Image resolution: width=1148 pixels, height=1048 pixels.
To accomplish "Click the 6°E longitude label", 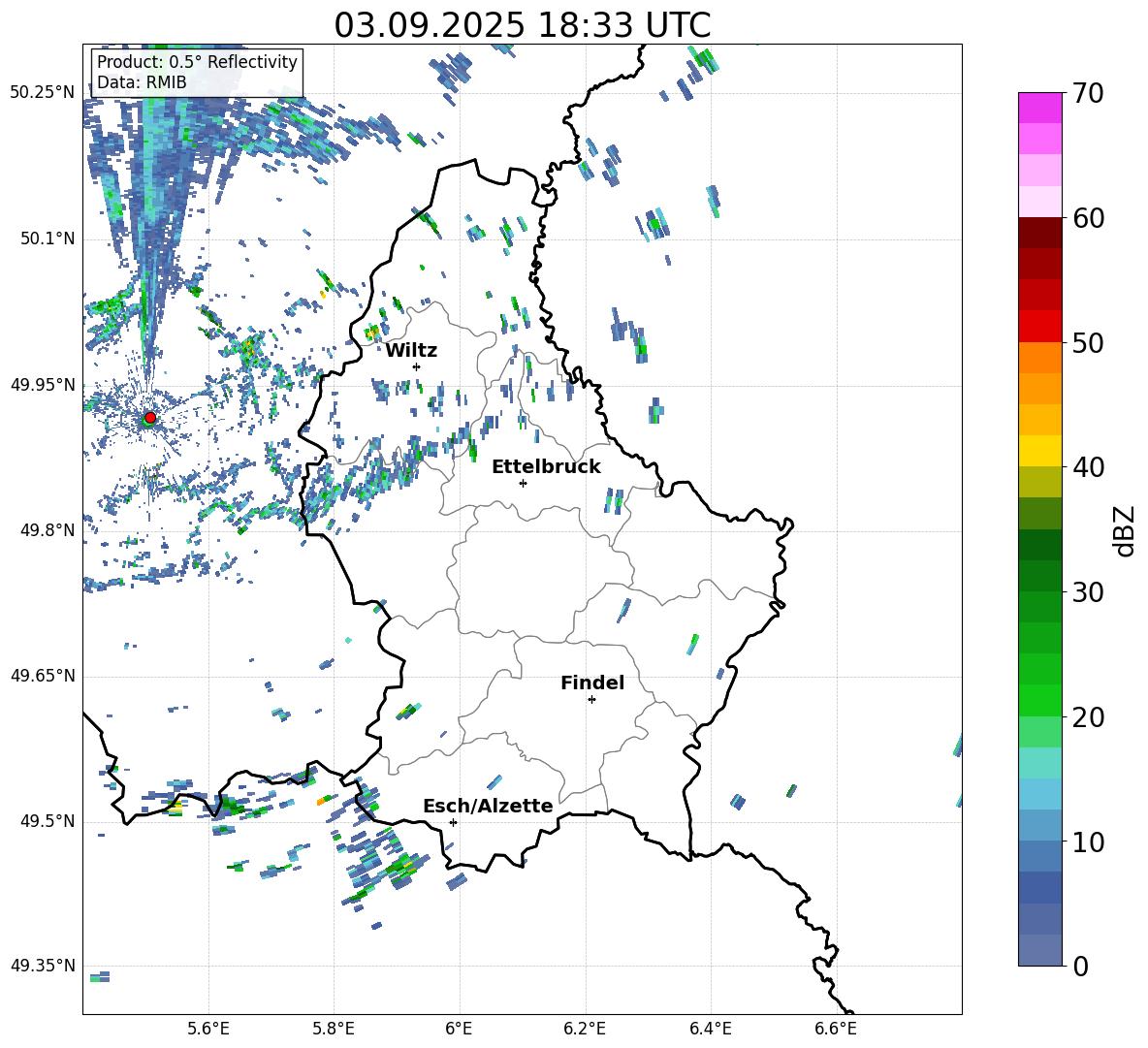I will click(x=459, y=1029).
